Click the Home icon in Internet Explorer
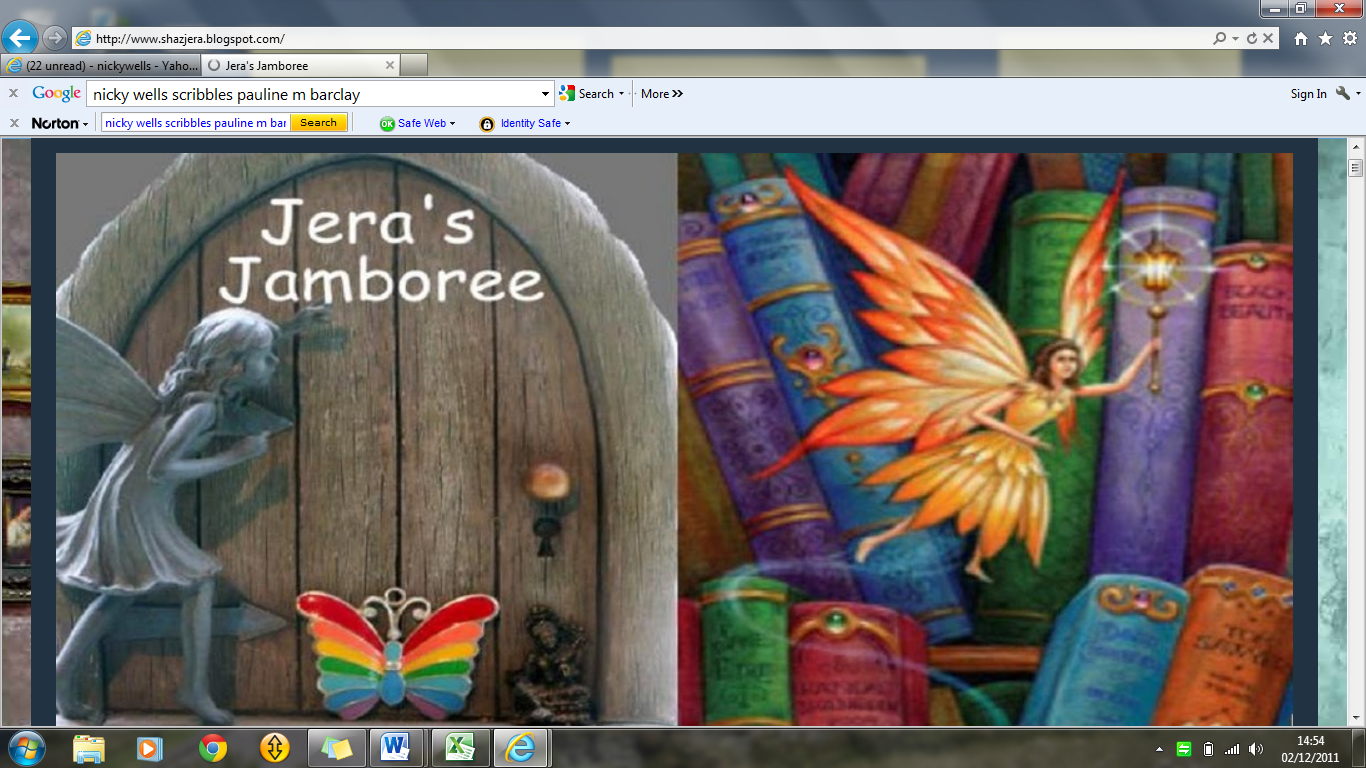Screen dimensions: 1366x768 pos(1300,39)
